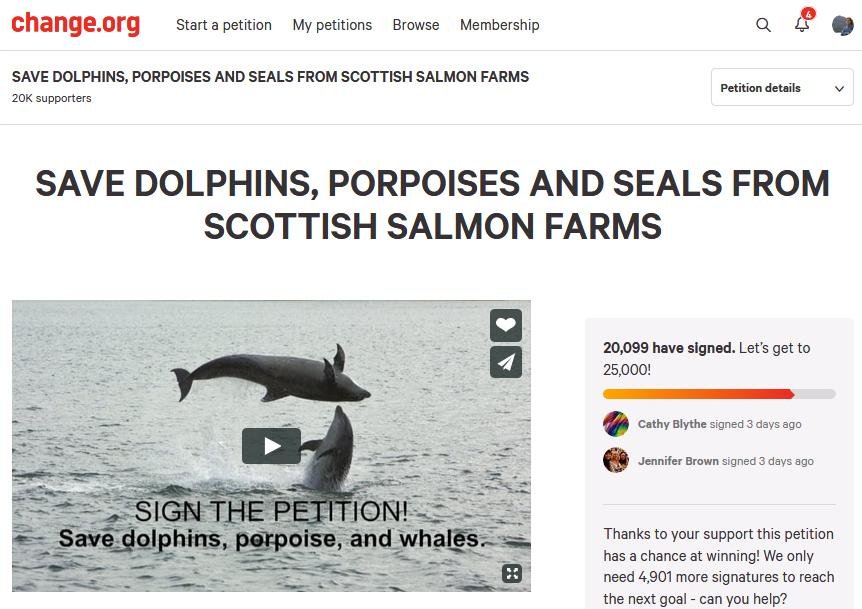Open the user profile avatar menu
Screen dimensions: 862x609
pos(842,25)
